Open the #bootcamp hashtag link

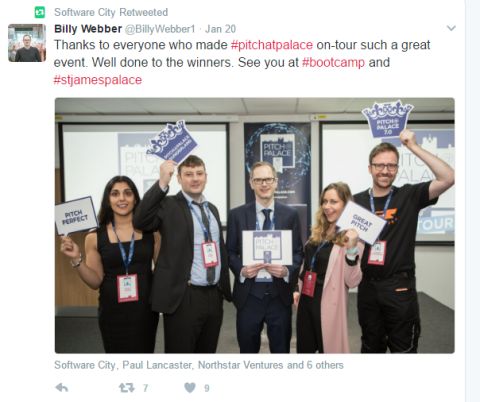[333, 62]
